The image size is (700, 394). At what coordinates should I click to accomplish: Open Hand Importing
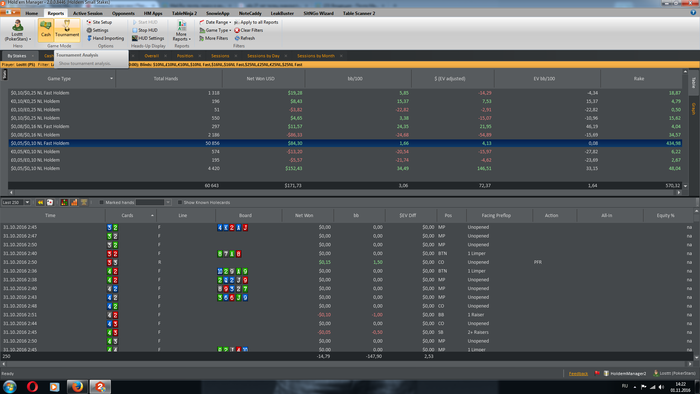click(105, 38)
